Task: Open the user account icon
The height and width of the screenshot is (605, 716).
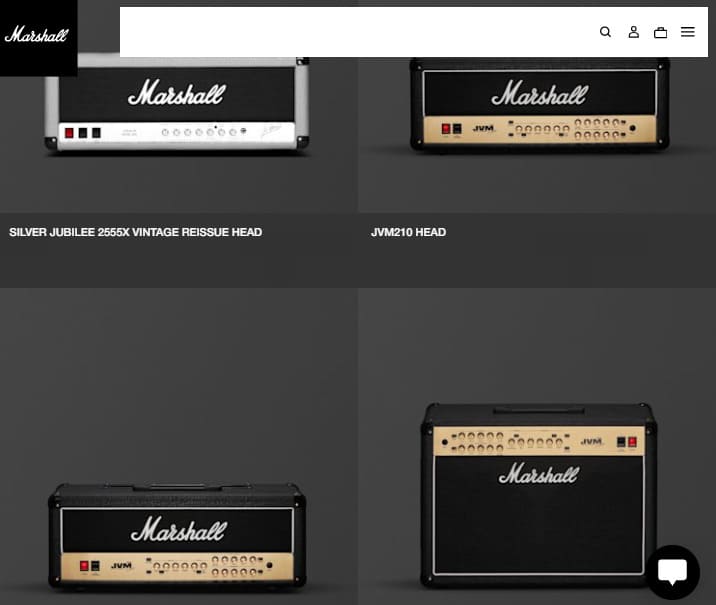Action: [x=633, y=32]
